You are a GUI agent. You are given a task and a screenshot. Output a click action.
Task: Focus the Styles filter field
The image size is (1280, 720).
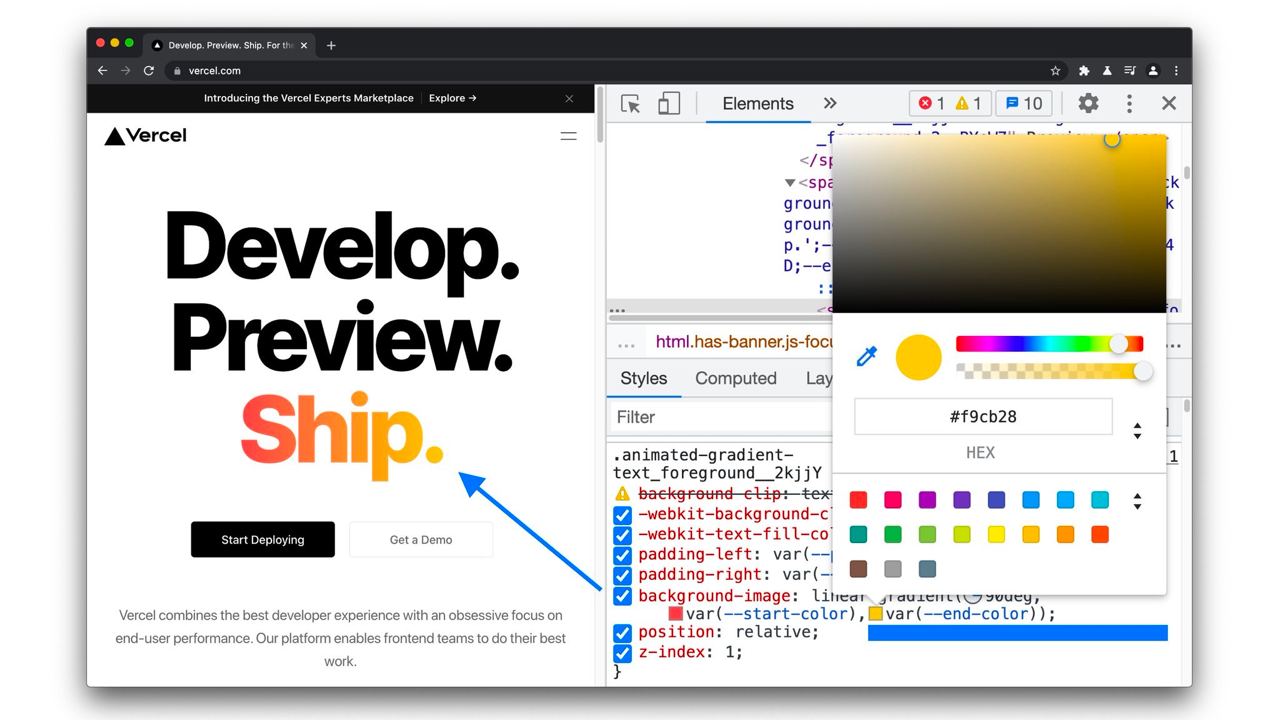tap(720, 417)
